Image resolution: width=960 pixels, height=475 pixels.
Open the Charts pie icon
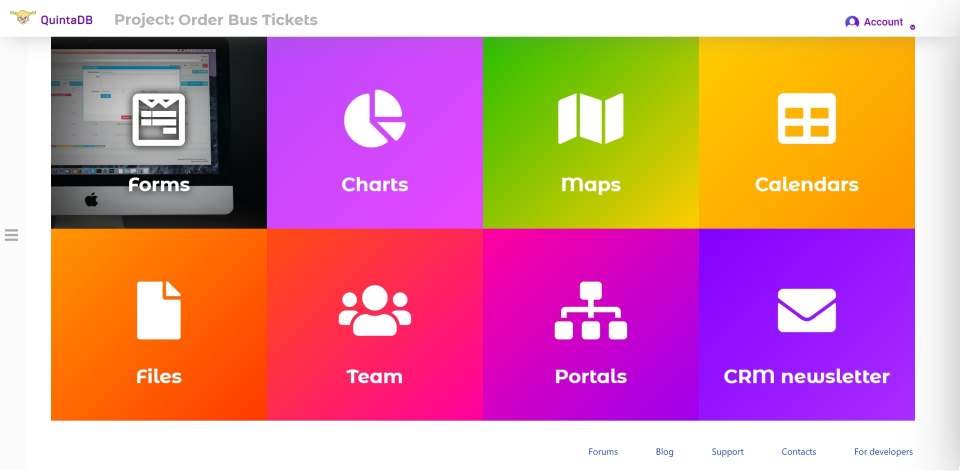click(x=374, y=119)
